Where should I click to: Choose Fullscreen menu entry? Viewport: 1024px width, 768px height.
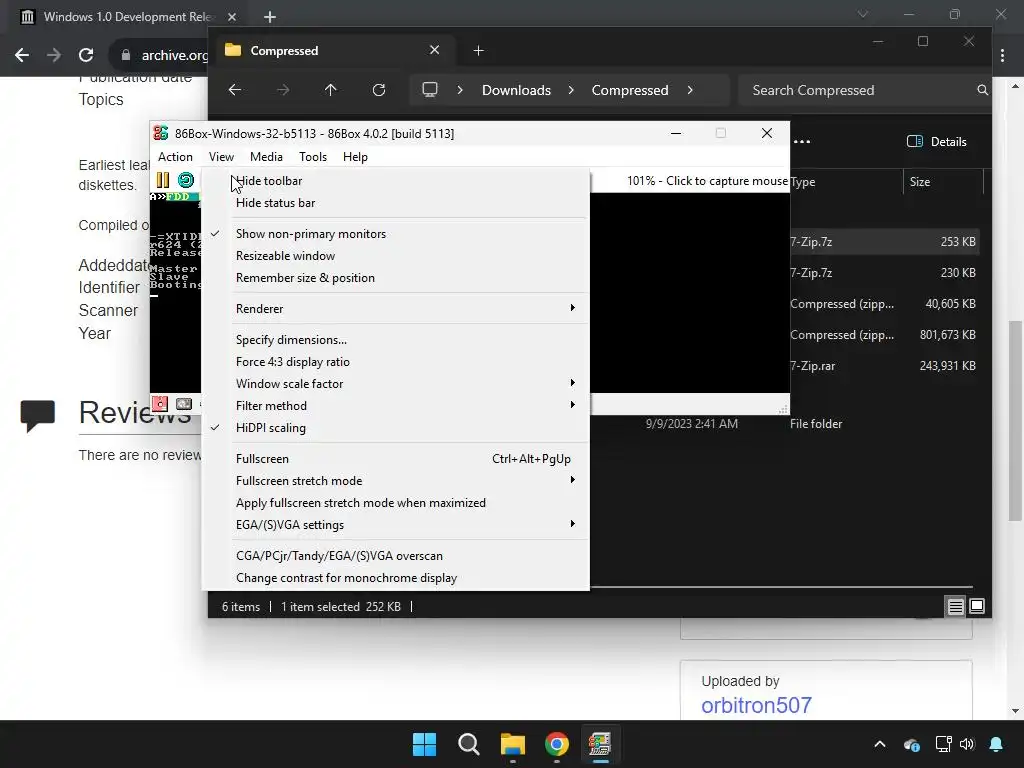click(x=395, y=458)
